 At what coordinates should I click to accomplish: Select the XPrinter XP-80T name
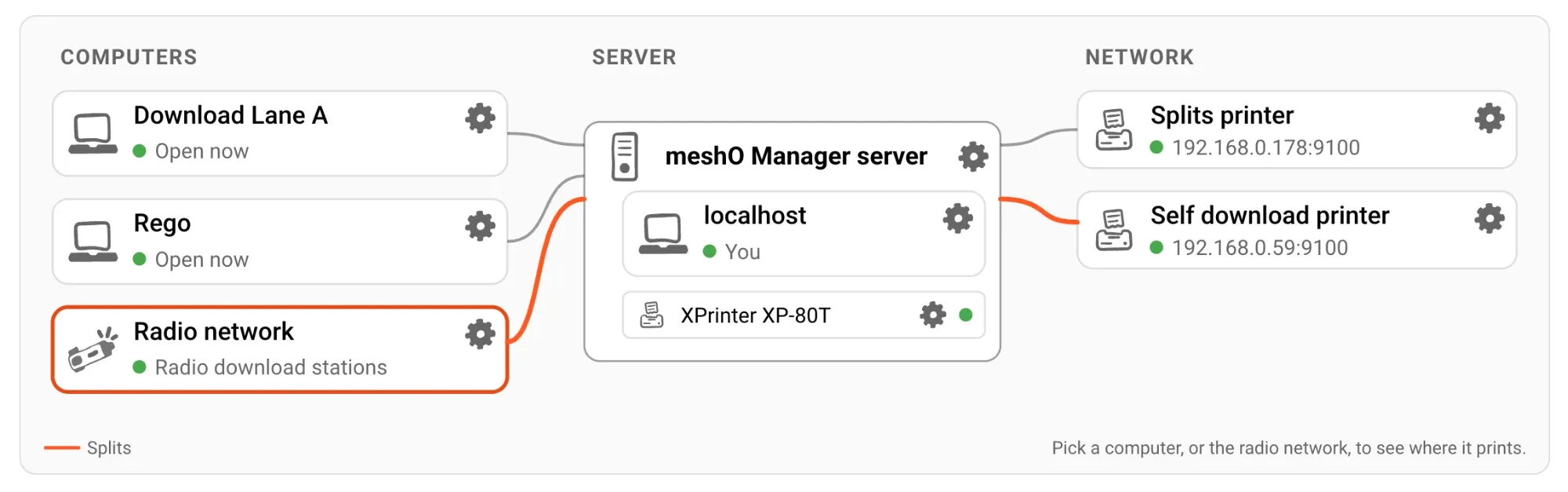click(x=755, y=315)
